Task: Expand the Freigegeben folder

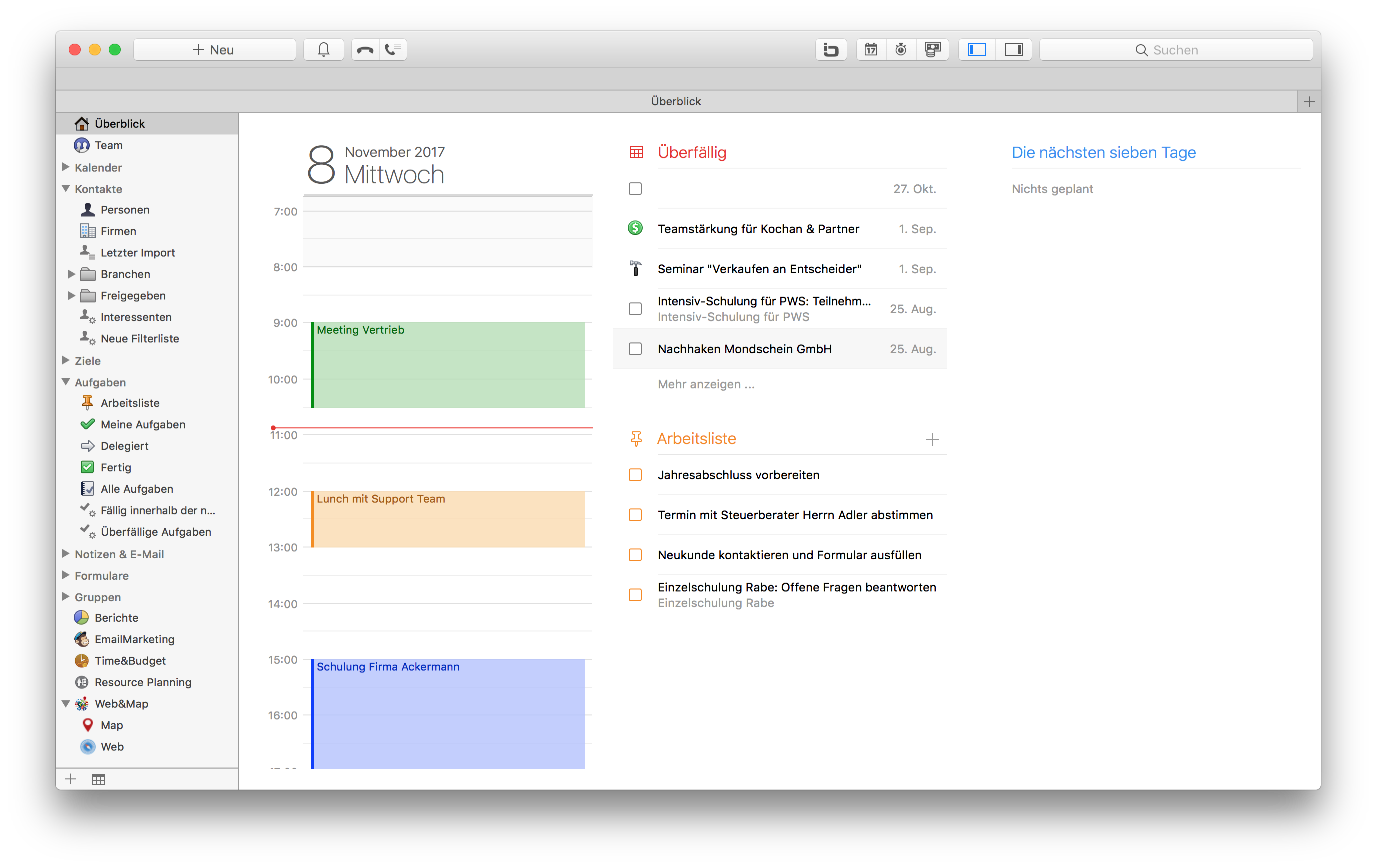Action: (71, 295)
